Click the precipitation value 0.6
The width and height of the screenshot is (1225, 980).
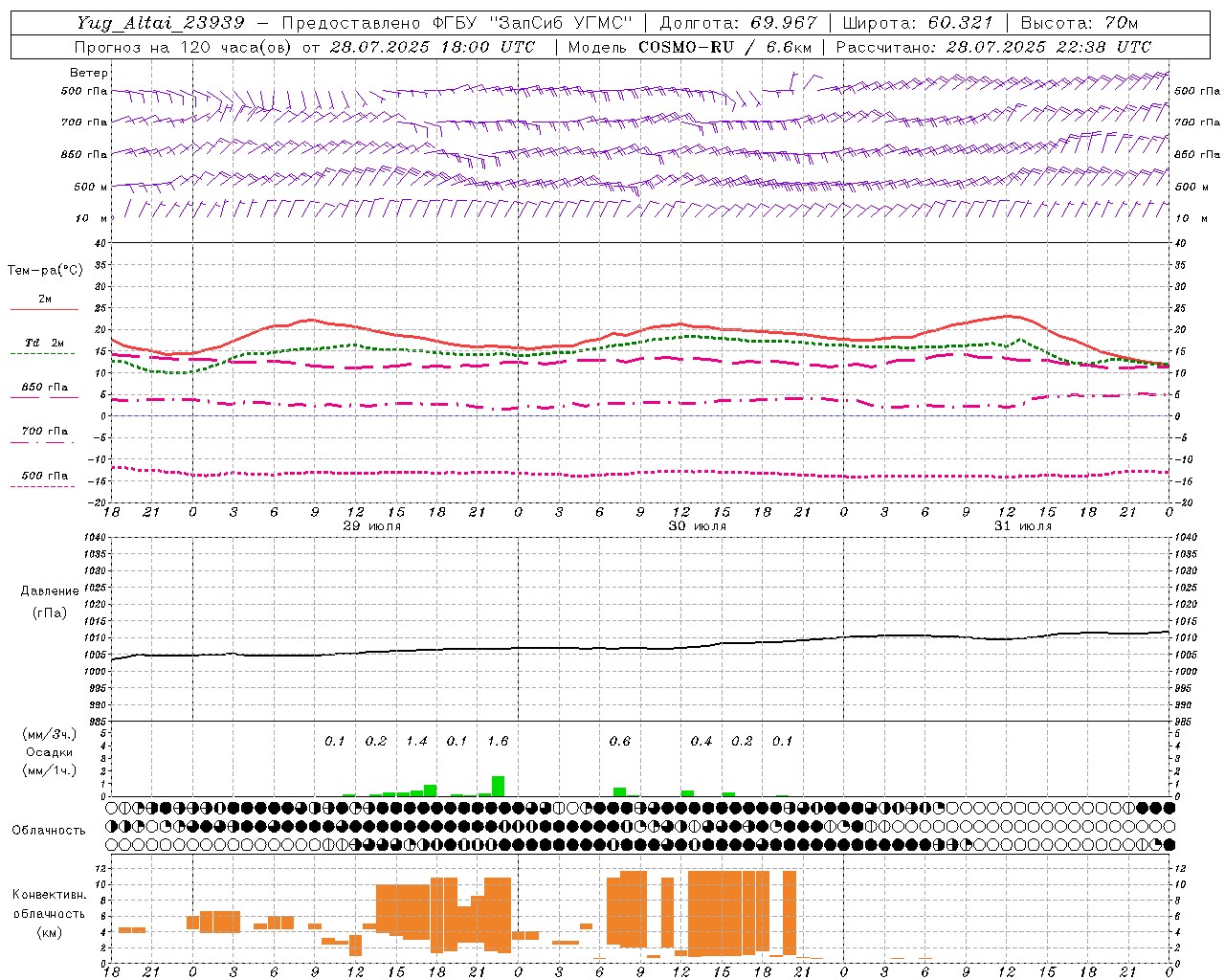620,742
